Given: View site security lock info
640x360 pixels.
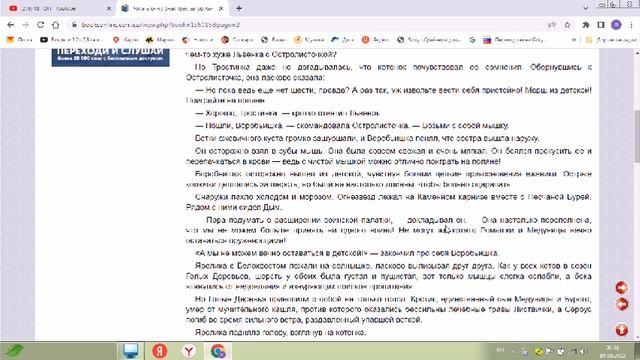Looking at the screenshot, I should [74, 25].
